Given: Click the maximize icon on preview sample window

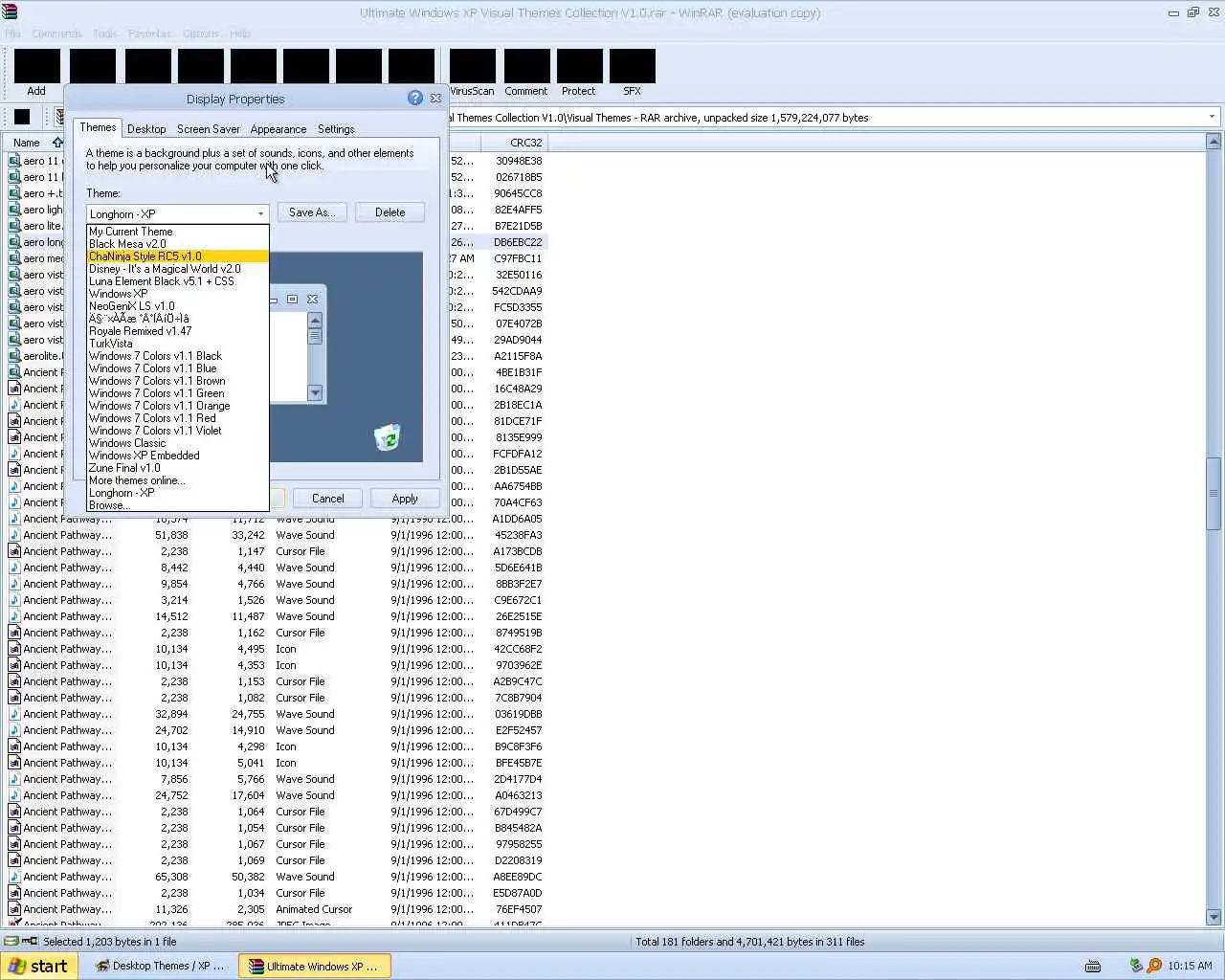Looking at the screenshot, I should tap(293, 300).
